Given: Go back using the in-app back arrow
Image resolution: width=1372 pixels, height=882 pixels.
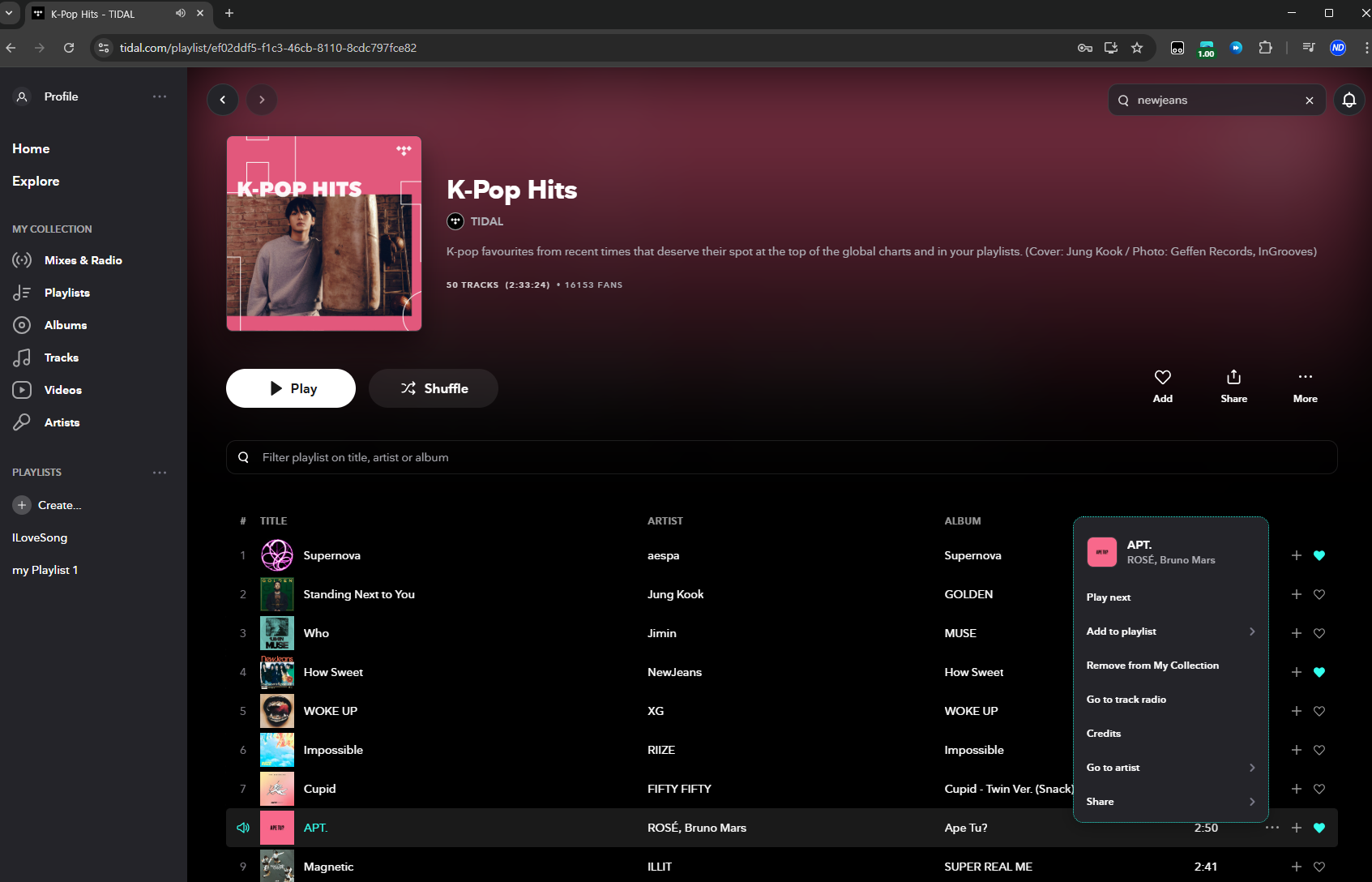Looking at the screenshot, I should [x=223, y=100].
